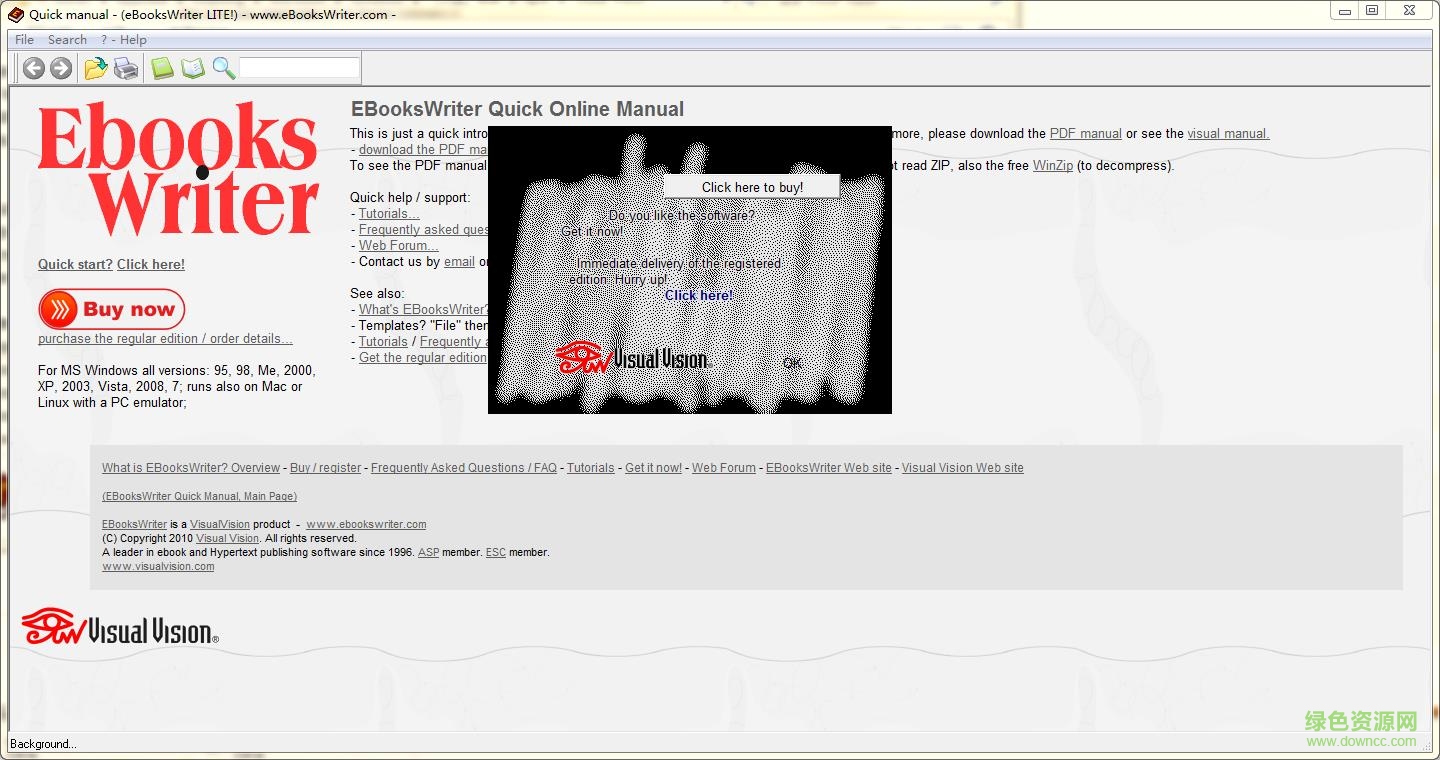This screenshot has height=760, width=1440.
Task: Open a file using the folder toolbar icon
Action: point(95,67)
